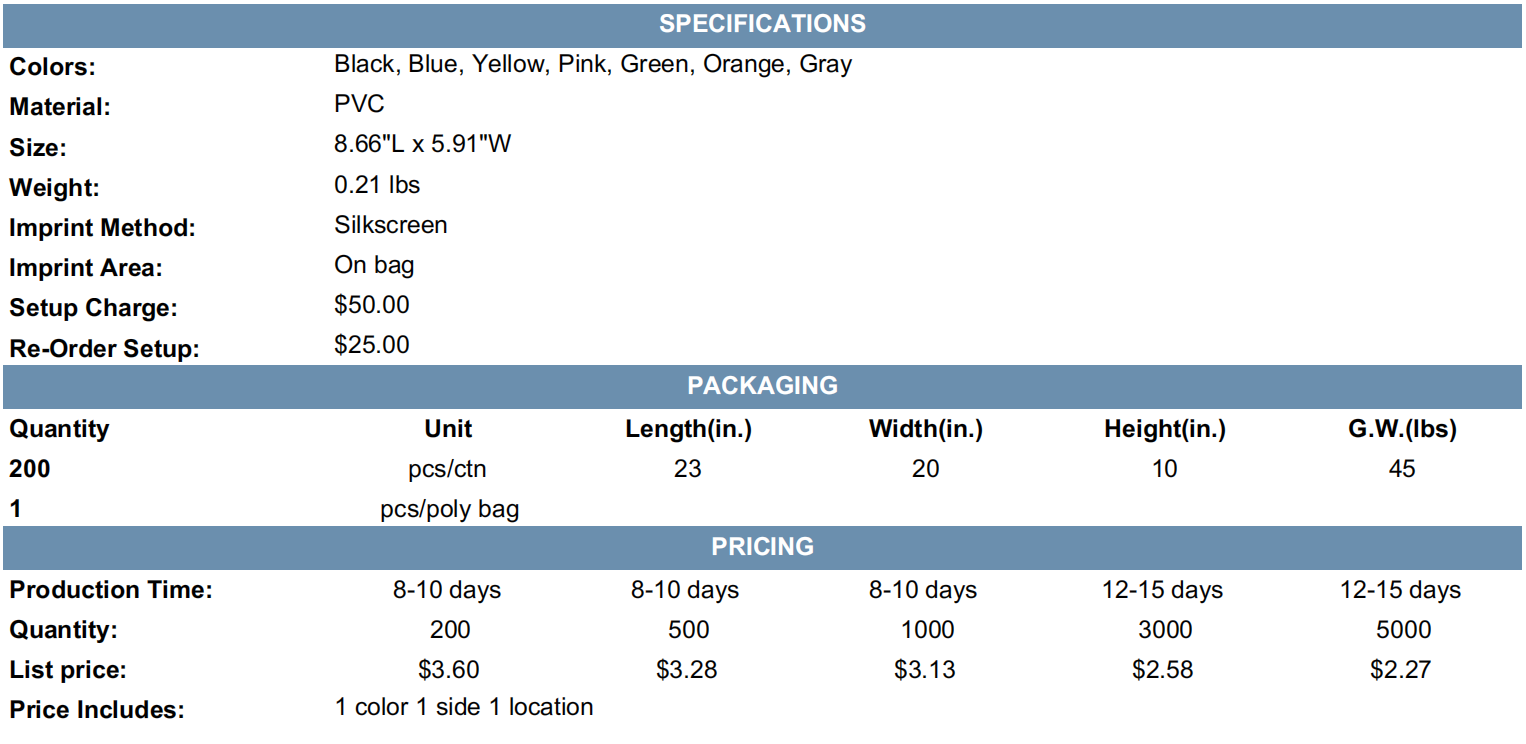
Task: Click the G.W.(lbs) column header
Action: coord(1402,429)
